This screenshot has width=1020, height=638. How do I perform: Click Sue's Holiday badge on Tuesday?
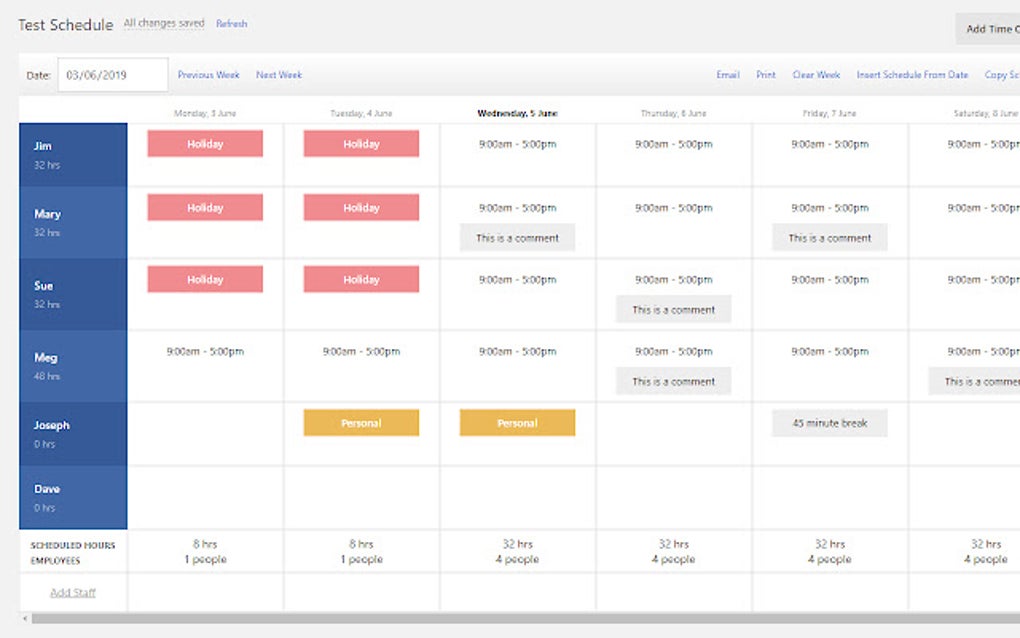[361, 279]
